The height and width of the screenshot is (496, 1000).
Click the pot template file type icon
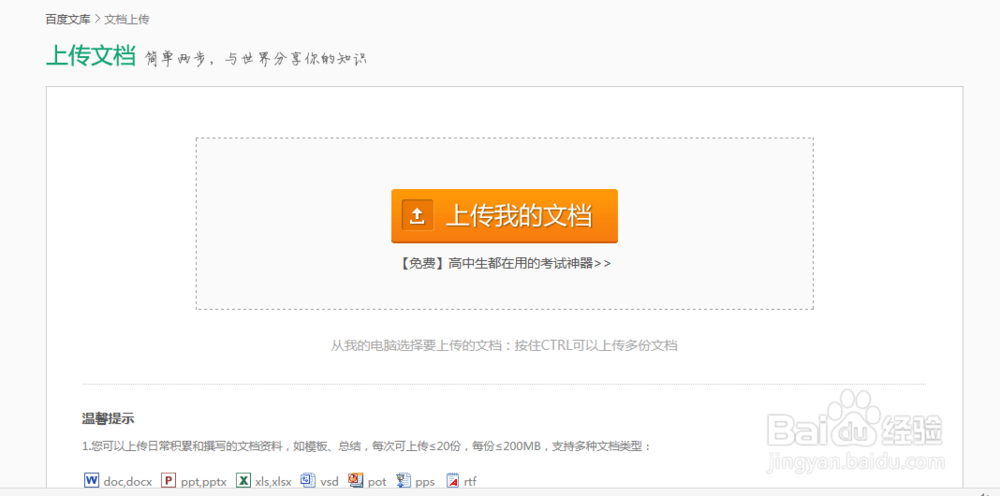tap(356, 480)
